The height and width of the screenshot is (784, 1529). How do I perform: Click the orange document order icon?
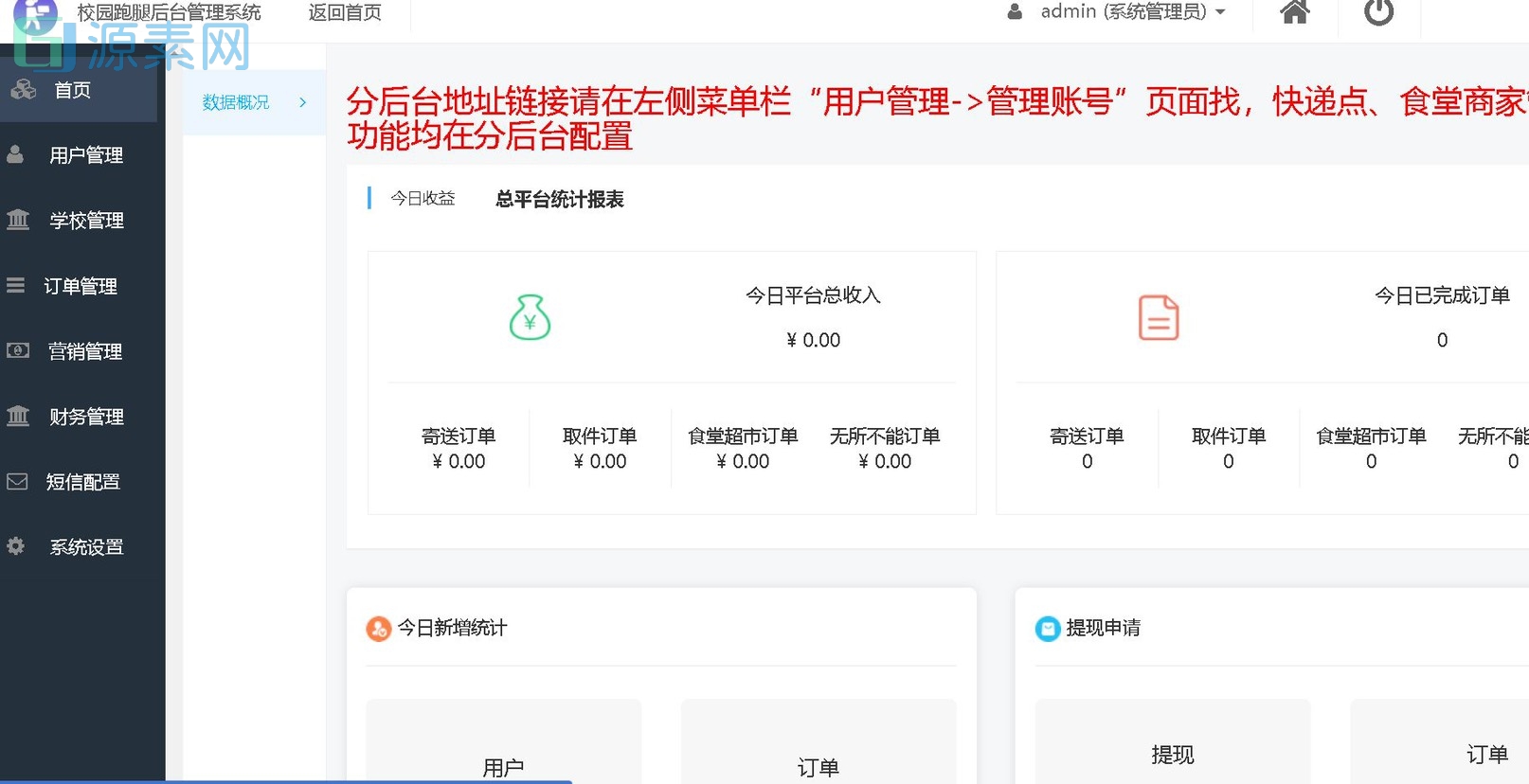[1159, 317]
